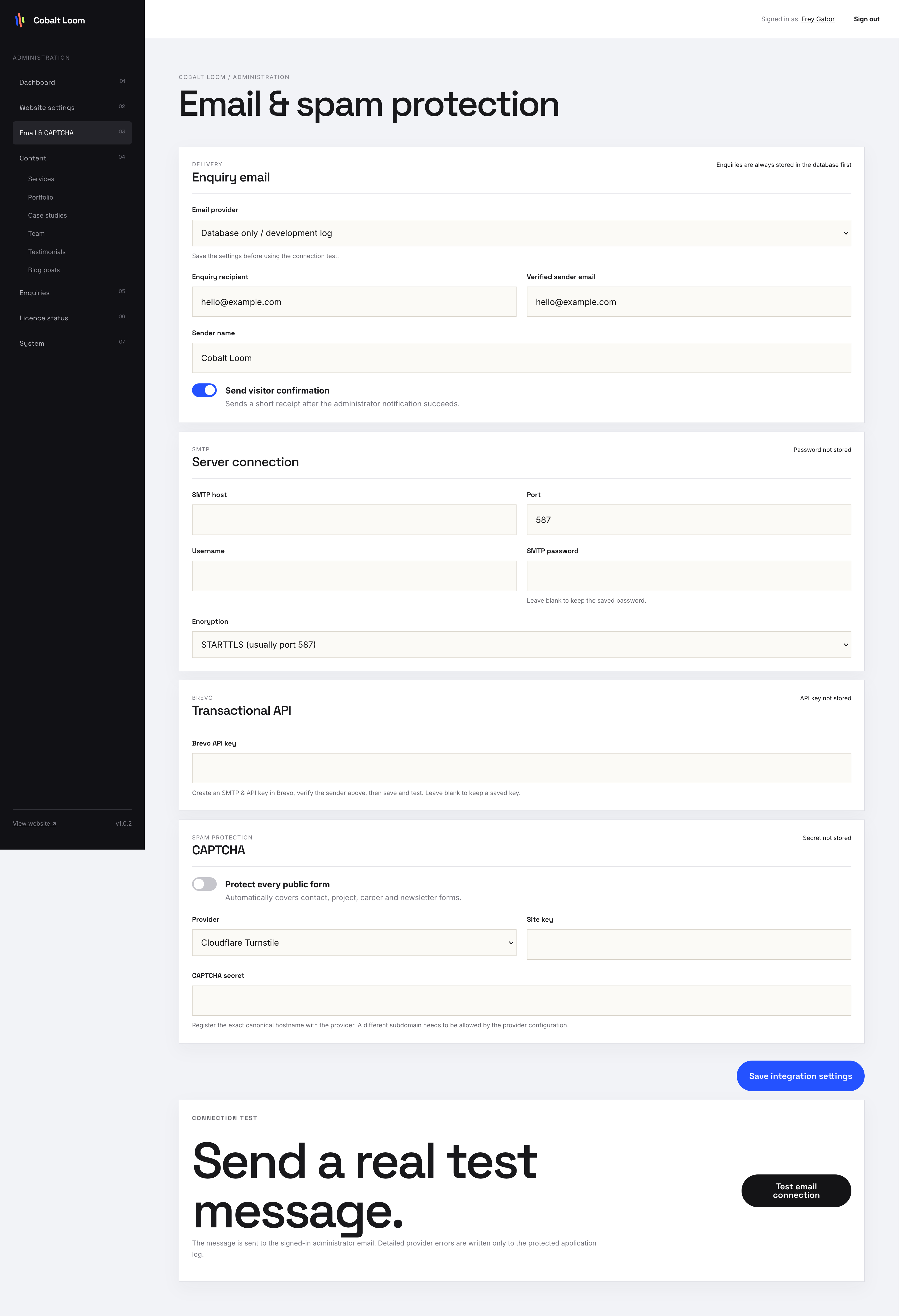The height and width of the screenshot is (1316, 899).
Task: Focus the SMTP host field
Action: (x=354, y=520)
